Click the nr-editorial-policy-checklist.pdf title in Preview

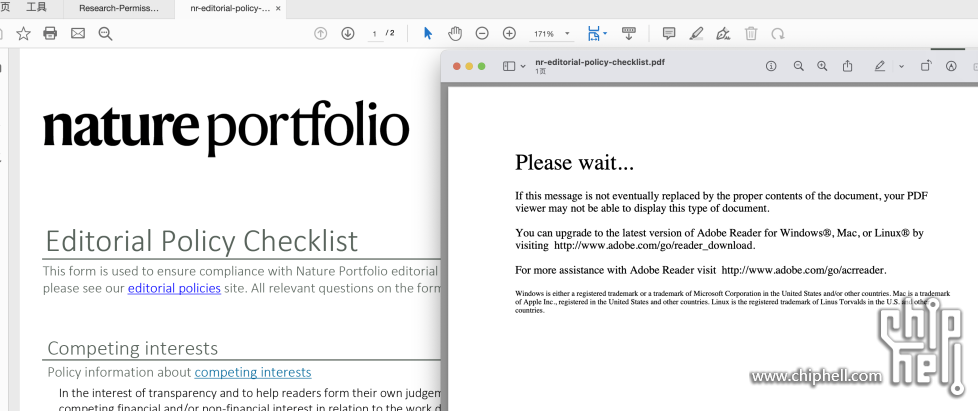(x=599, y=62)
